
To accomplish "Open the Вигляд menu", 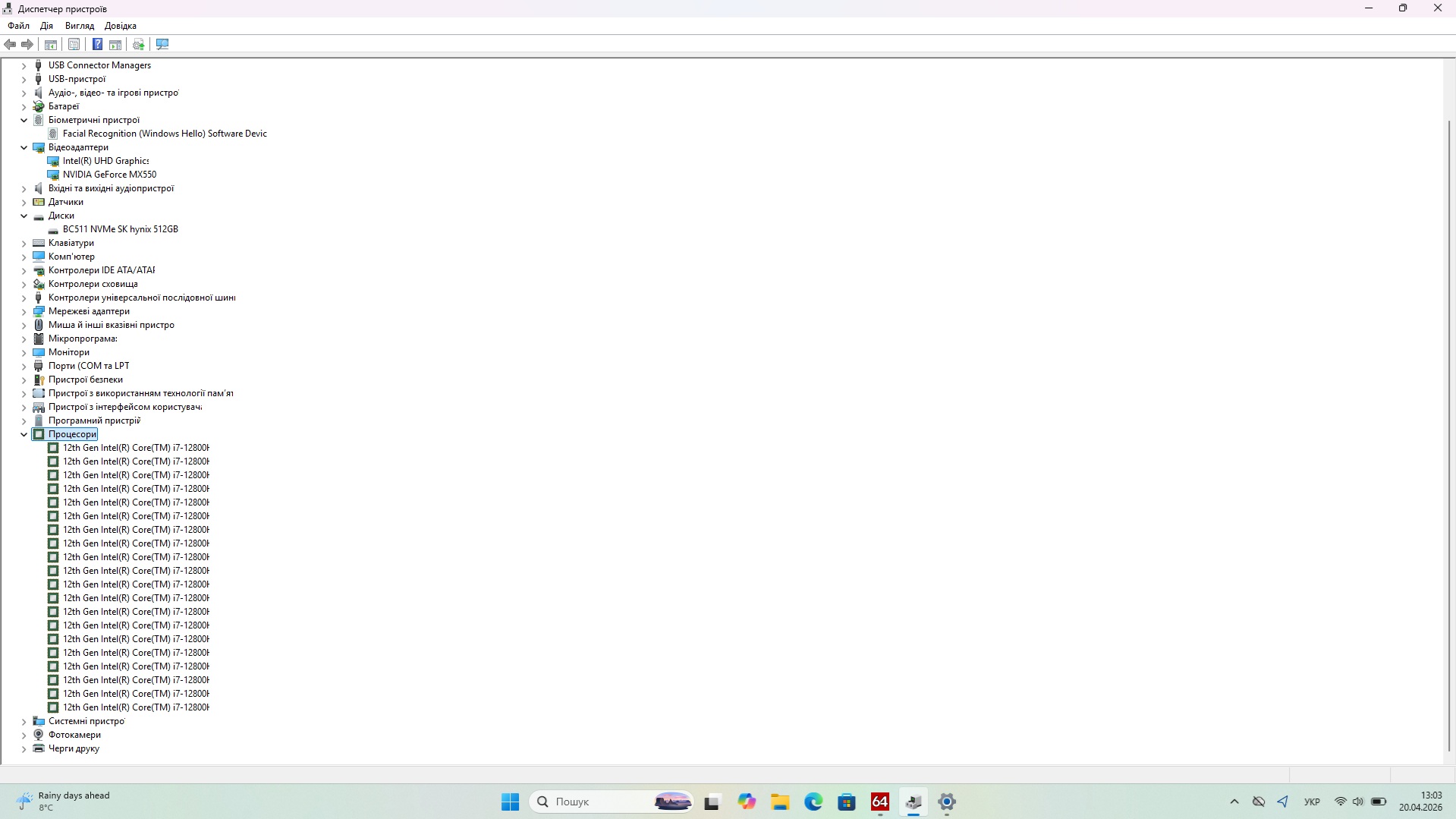I will [80, 26].
